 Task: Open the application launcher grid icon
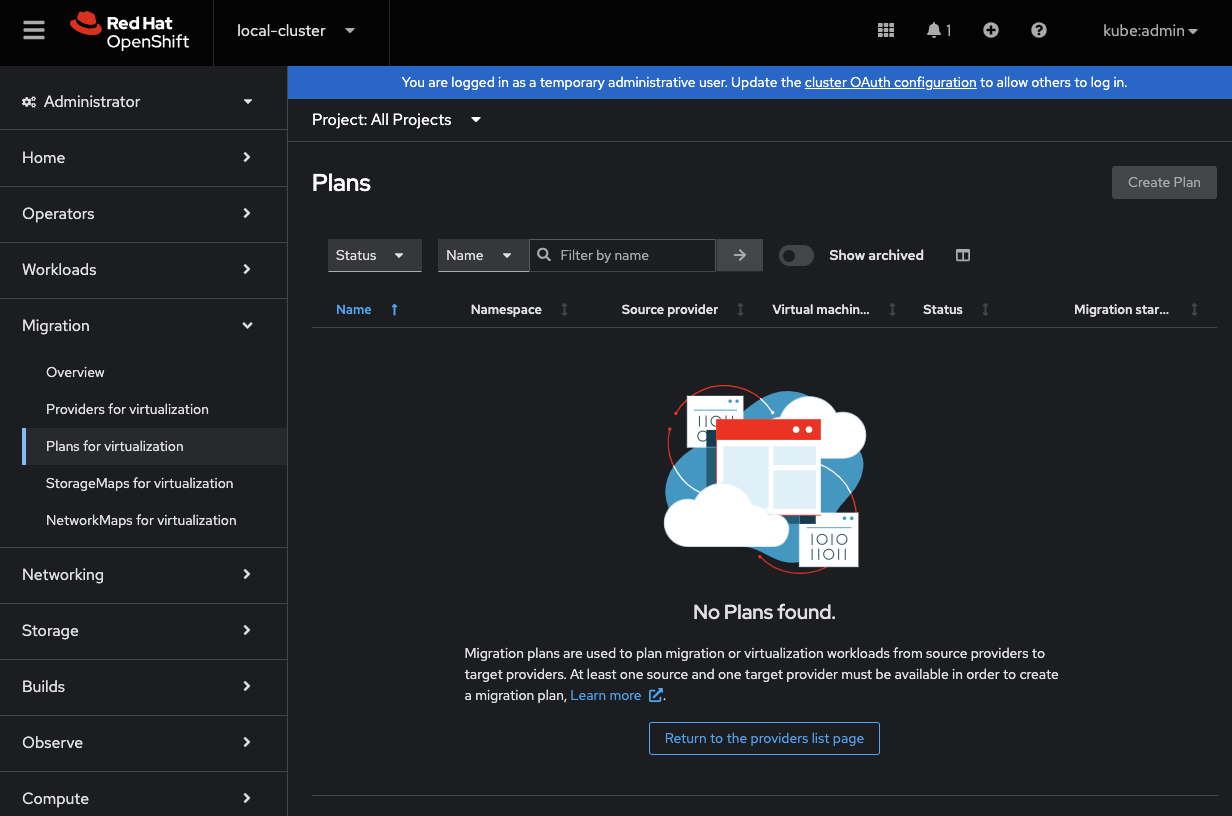tap(885, 31)
